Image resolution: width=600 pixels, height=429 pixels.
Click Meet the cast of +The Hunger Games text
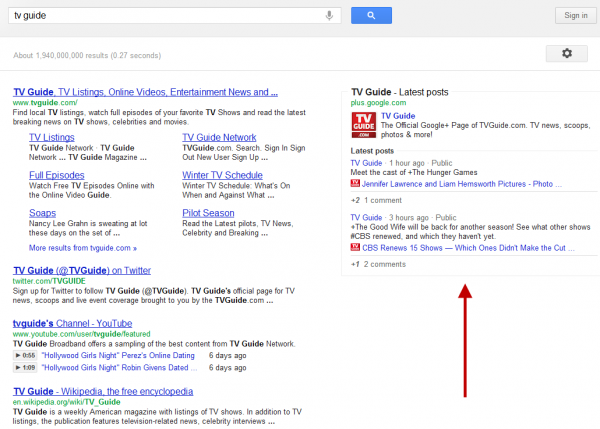[x=414, y=173]
